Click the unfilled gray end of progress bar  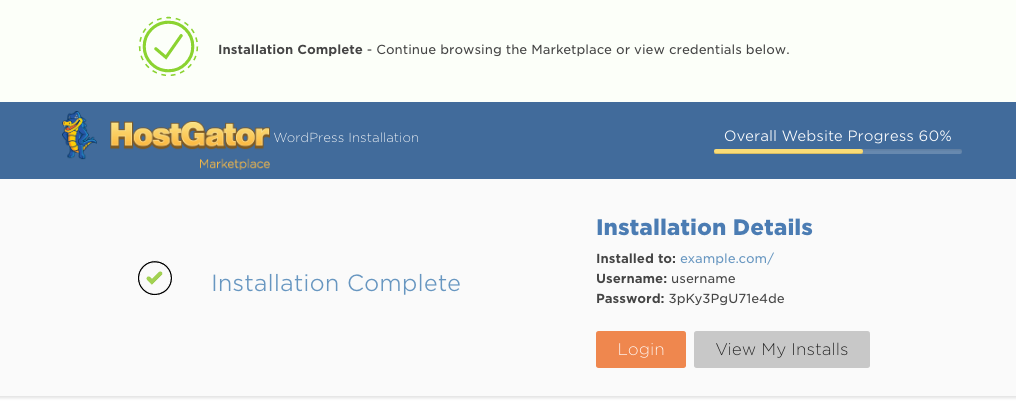tap(912, 152)
